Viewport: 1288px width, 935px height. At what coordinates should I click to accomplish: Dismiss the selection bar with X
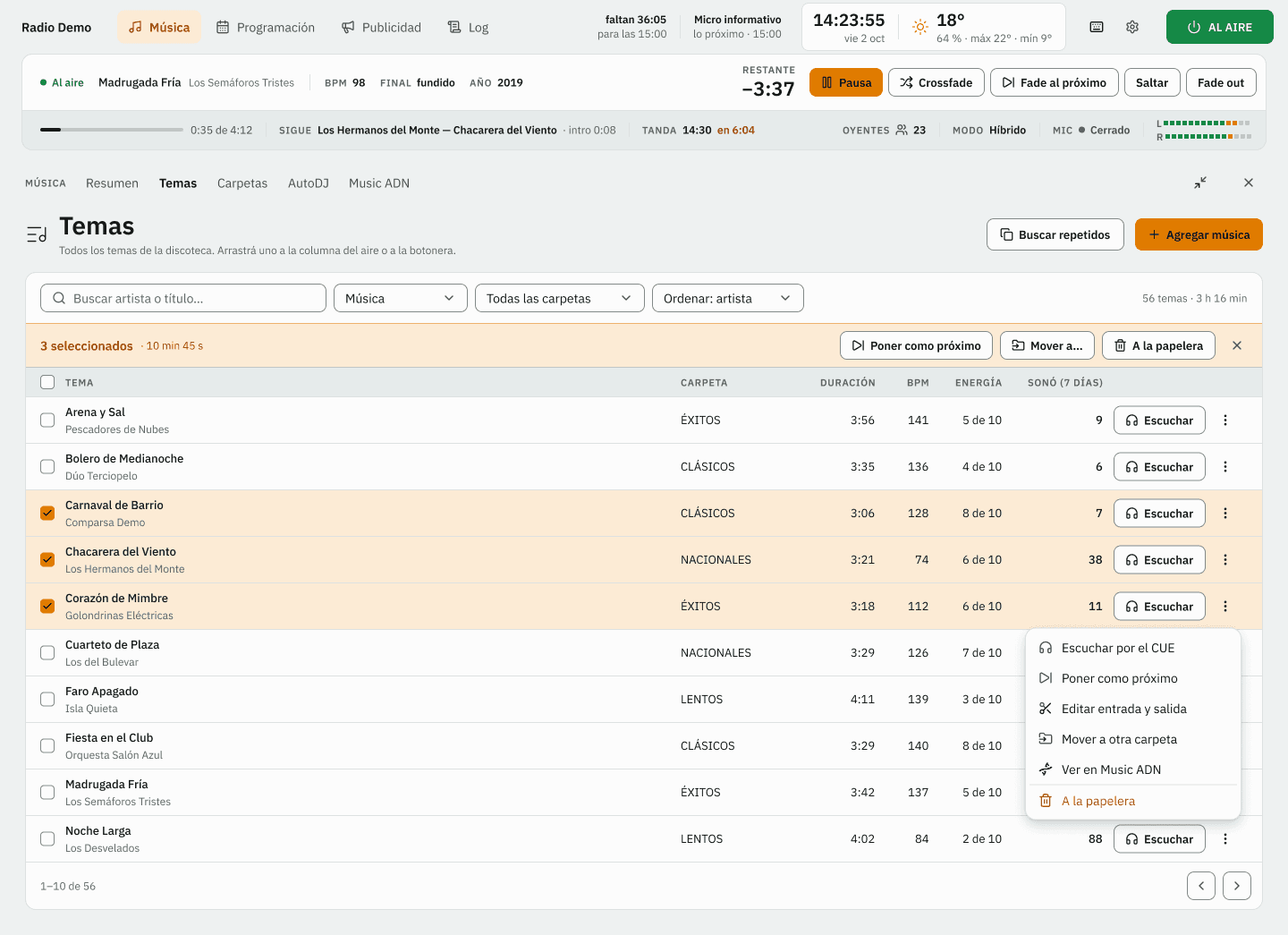(x=1237, y=345)
